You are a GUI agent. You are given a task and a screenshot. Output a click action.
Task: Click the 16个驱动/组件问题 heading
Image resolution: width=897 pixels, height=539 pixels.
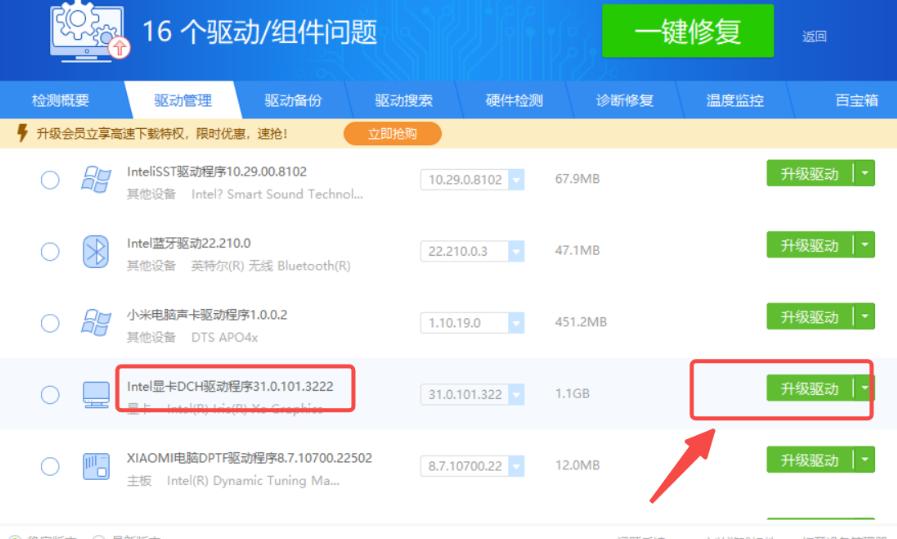click(x=260, y=31)
